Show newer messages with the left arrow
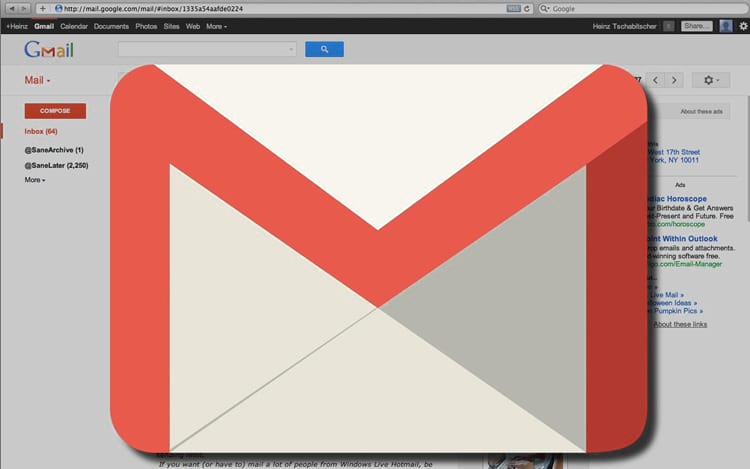The width and height of the screenshot is (750, 469). click(x=655, y=80)
